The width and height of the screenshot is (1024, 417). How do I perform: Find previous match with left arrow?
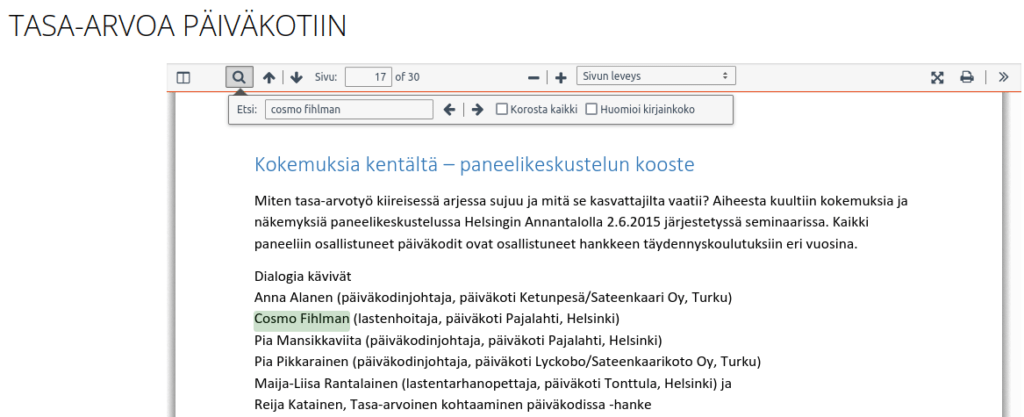(x=450, y=109)
